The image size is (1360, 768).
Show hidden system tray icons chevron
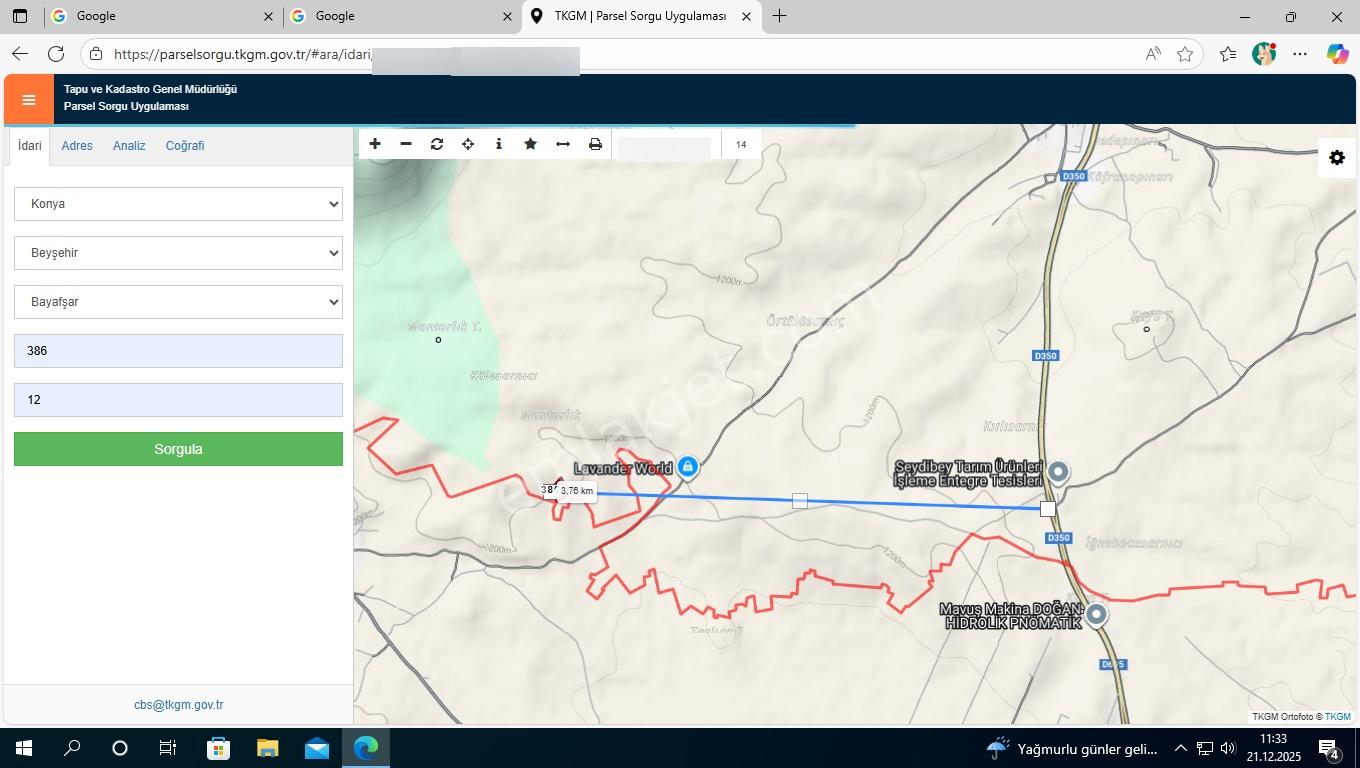click(x=1180, y=748)
